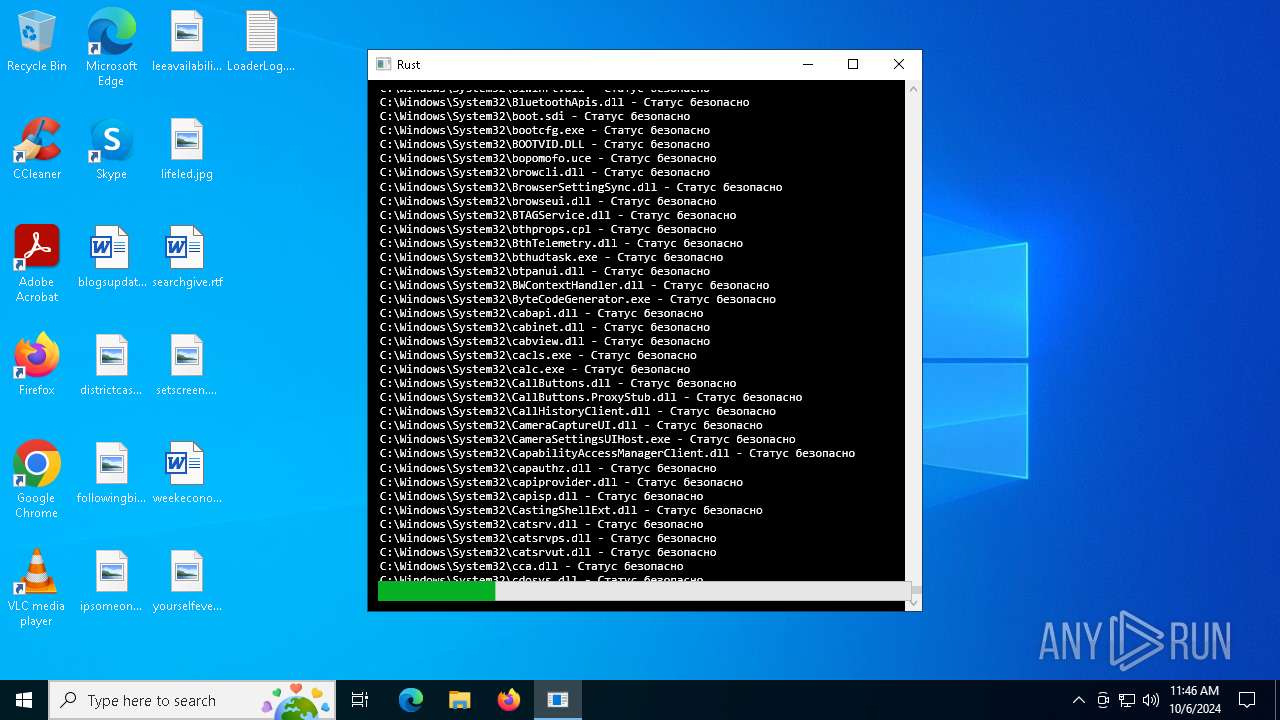Screen dimensions: 1280x720
Task: Click the bootcfg.exe log line
Action: click(544, 130)
